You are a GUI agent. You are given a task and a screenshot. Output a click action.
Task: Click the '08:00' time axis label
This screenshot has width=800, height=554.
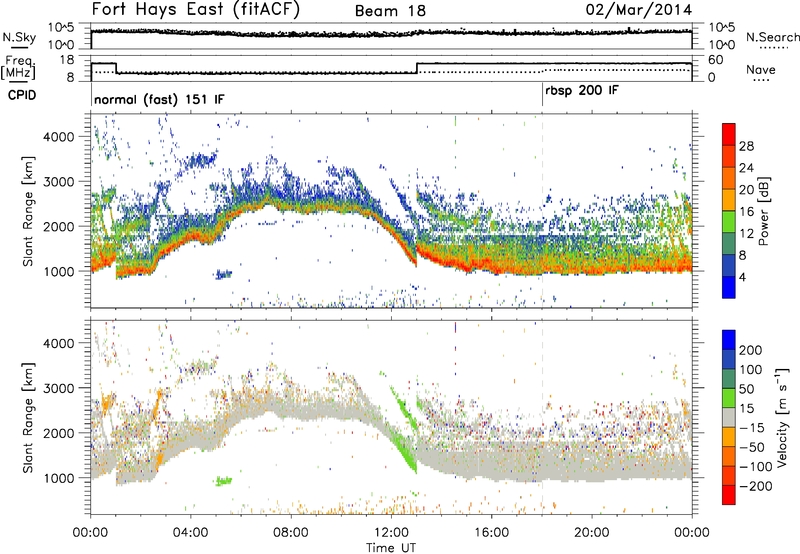291,533
